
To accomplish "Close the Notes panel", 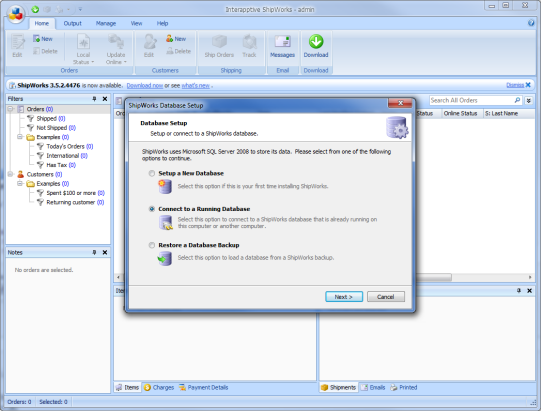I will [105, 253].
